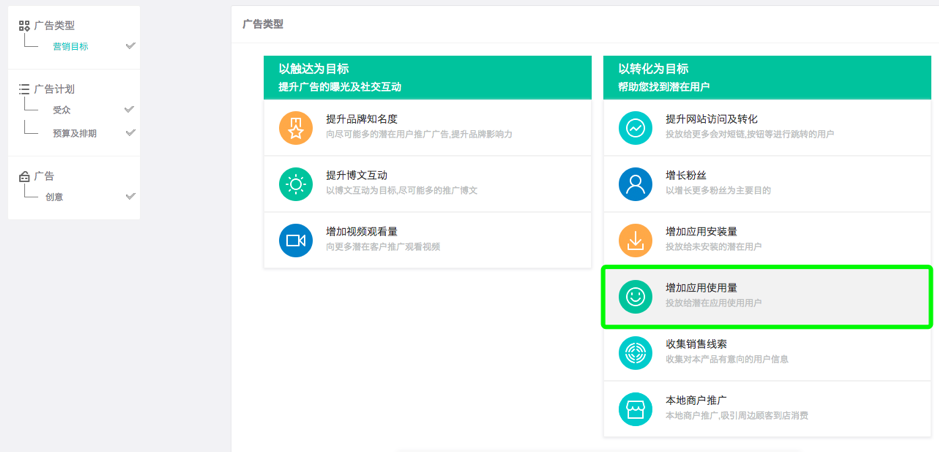Screen dimensions: 939x452
Task: Click description 投放给未安装的潜在用户
Action: pyautogui.click(x=714, y=247)
